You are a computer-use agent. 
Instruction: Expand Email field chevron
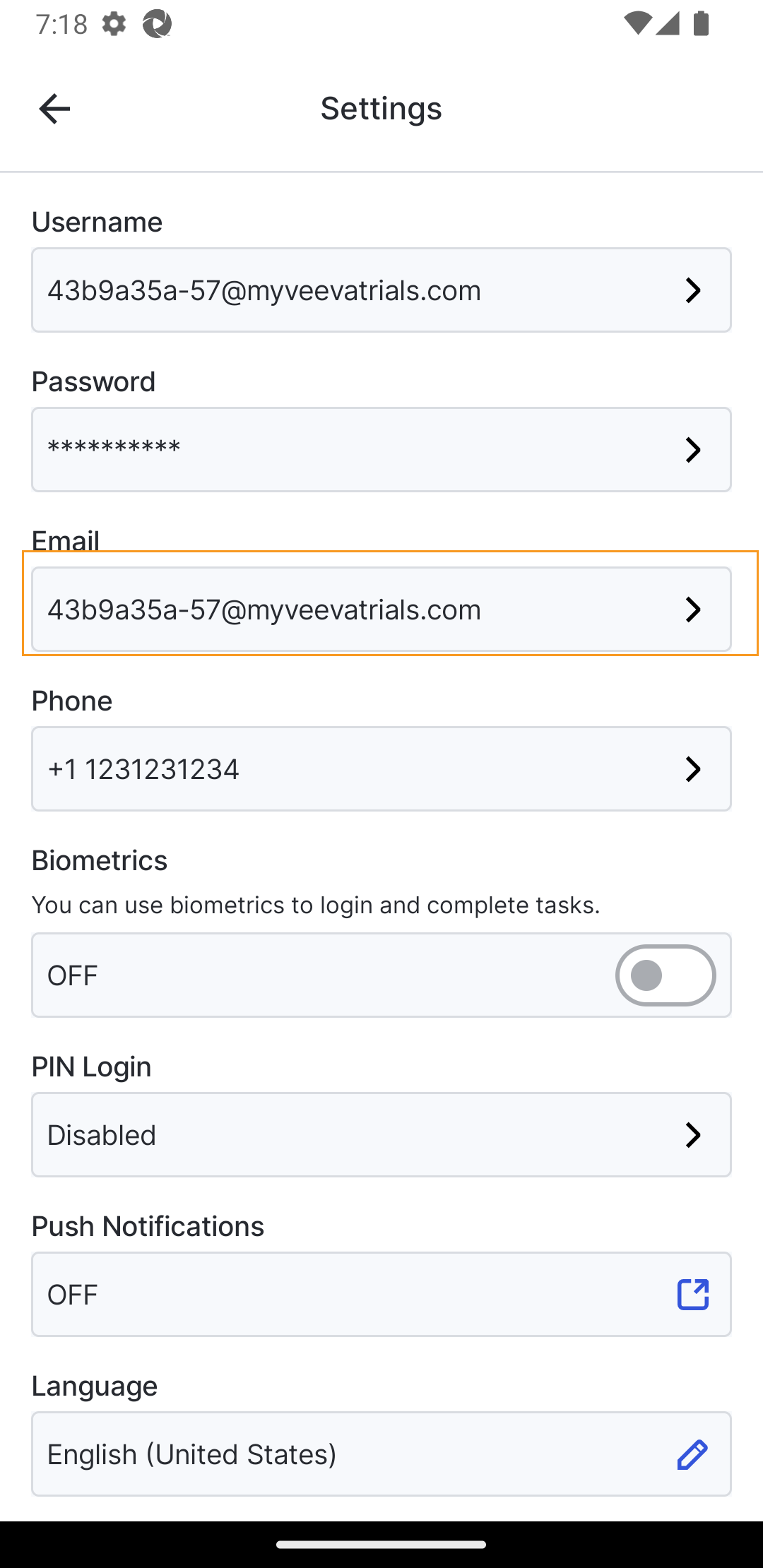click(x=693, y=610)
